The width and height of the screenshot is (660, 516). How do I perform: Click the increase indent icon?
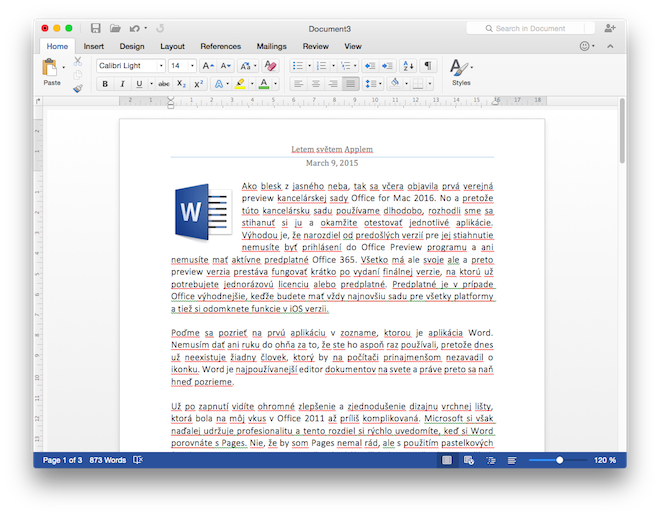point(388,66)
